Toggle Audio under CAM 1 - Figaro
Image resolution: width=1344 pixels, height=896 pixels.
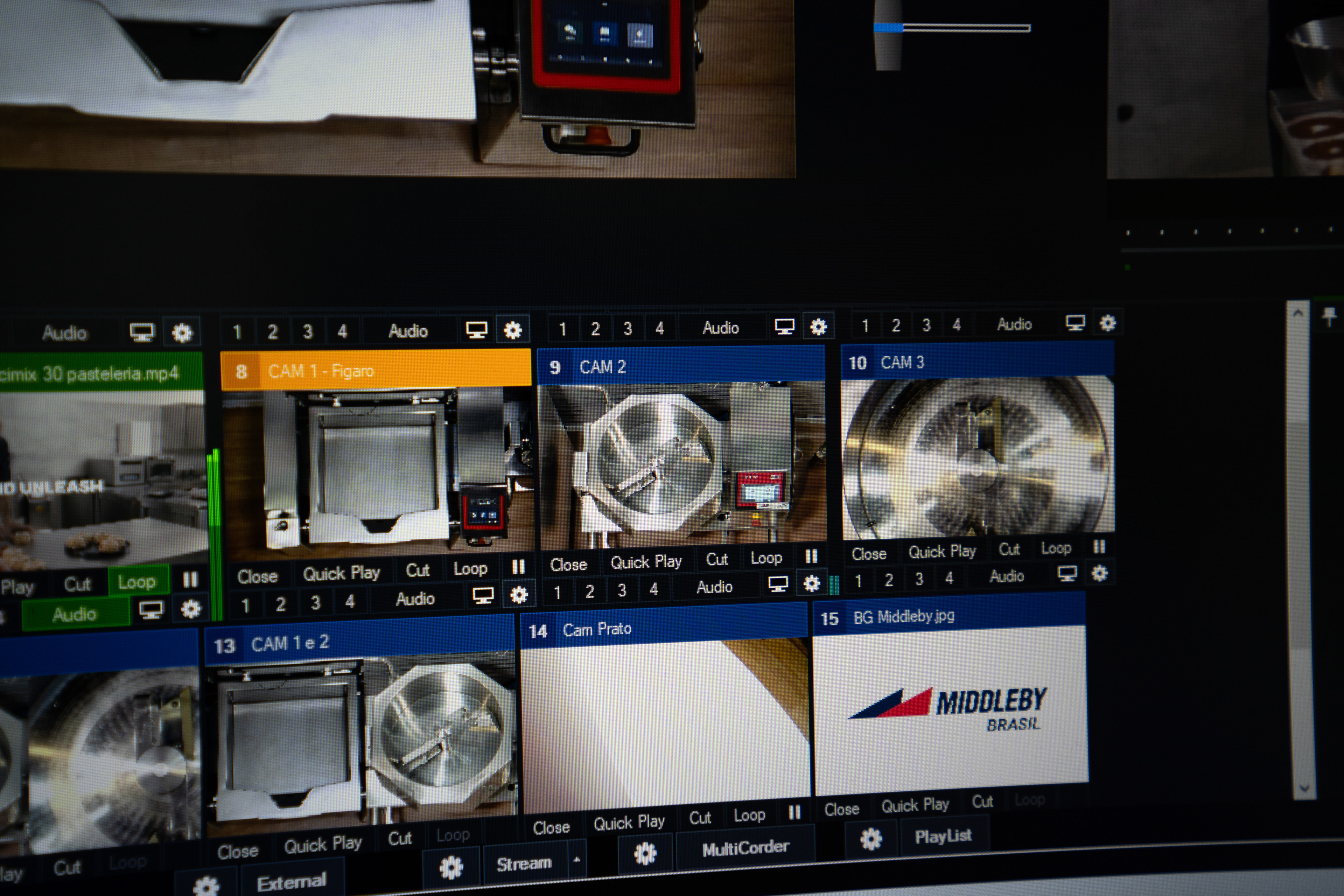[415, 599]
